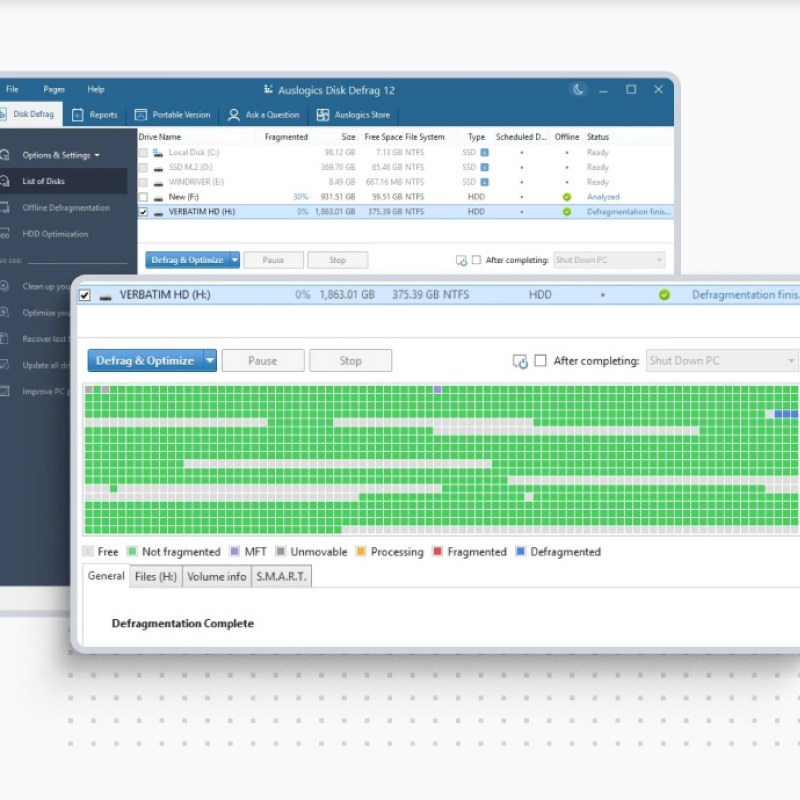800x800 pixels.
Task: Tick large After completing checkbox
Action: (x=540, y=361)
